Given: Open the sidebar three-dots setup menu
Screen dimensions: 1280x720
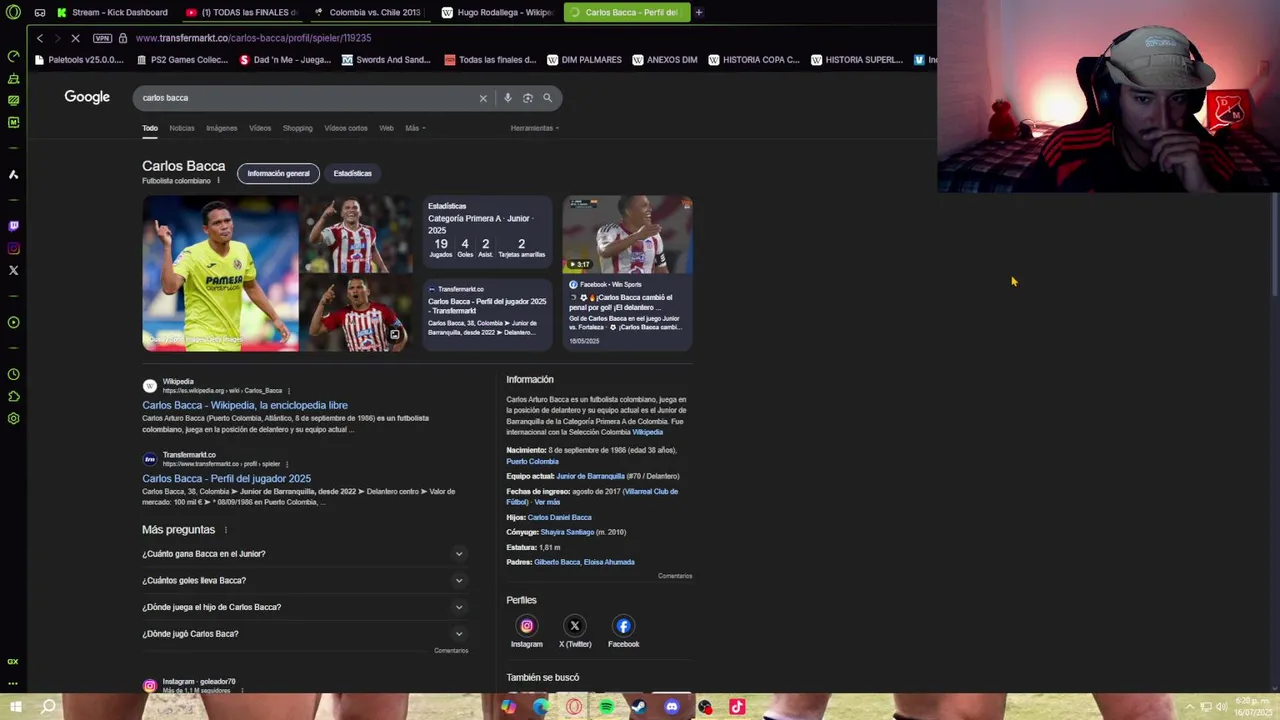Looking at the screenshot, I should click(13, 683).
